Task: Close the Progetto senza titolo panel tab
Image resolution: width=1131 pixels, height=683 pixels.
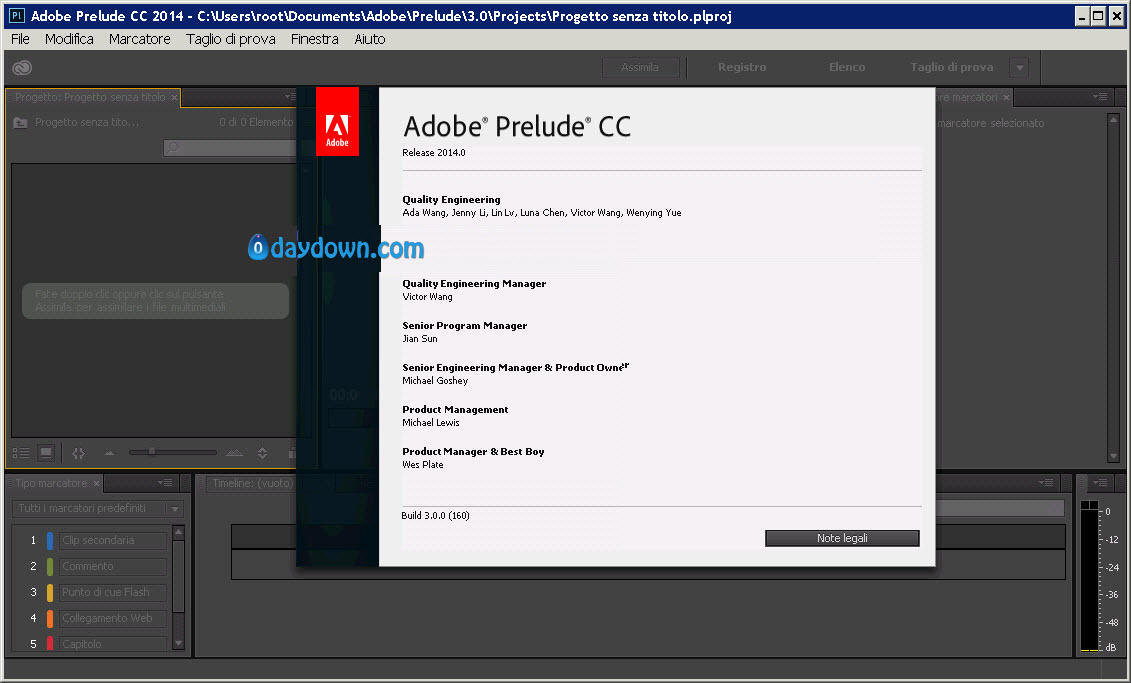Action: (x=175, y=97)
